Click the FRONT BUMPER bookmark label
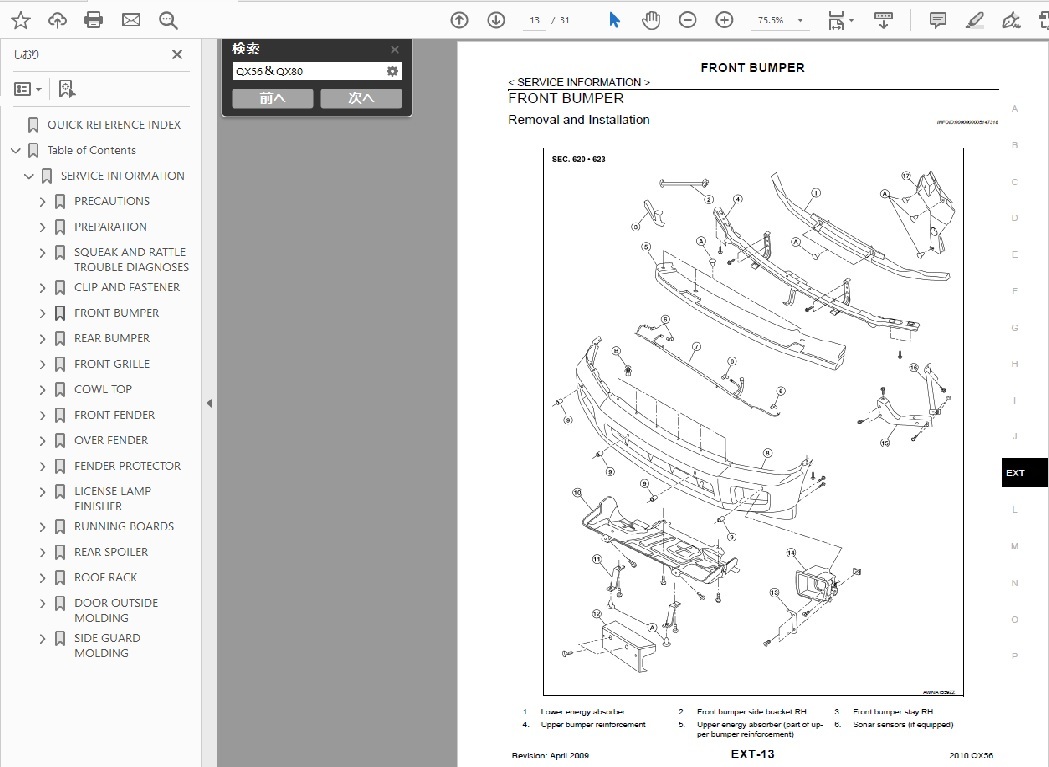 116,313
